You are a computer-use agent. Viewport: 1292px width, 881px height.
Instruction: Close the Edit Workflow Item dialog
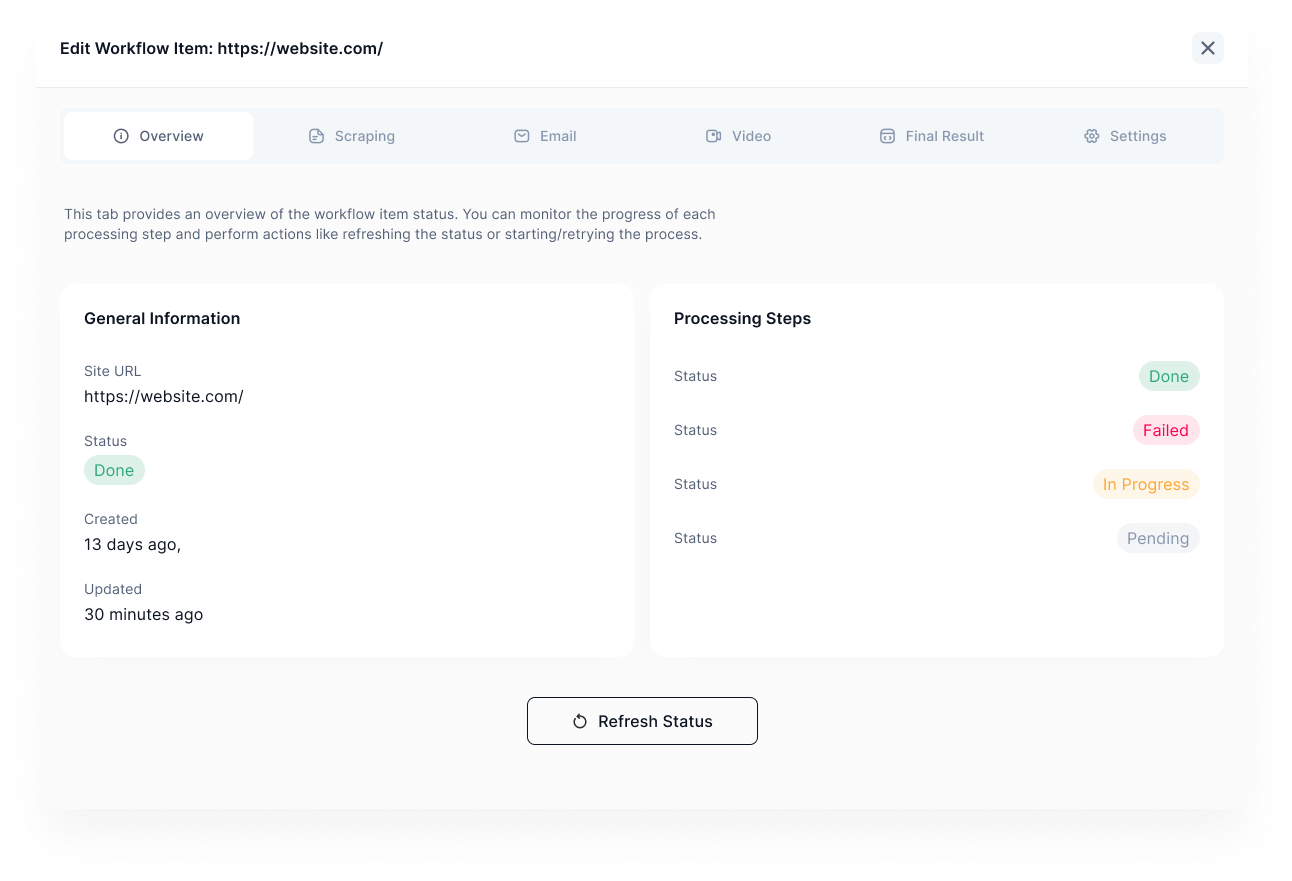click(1207, 48)
